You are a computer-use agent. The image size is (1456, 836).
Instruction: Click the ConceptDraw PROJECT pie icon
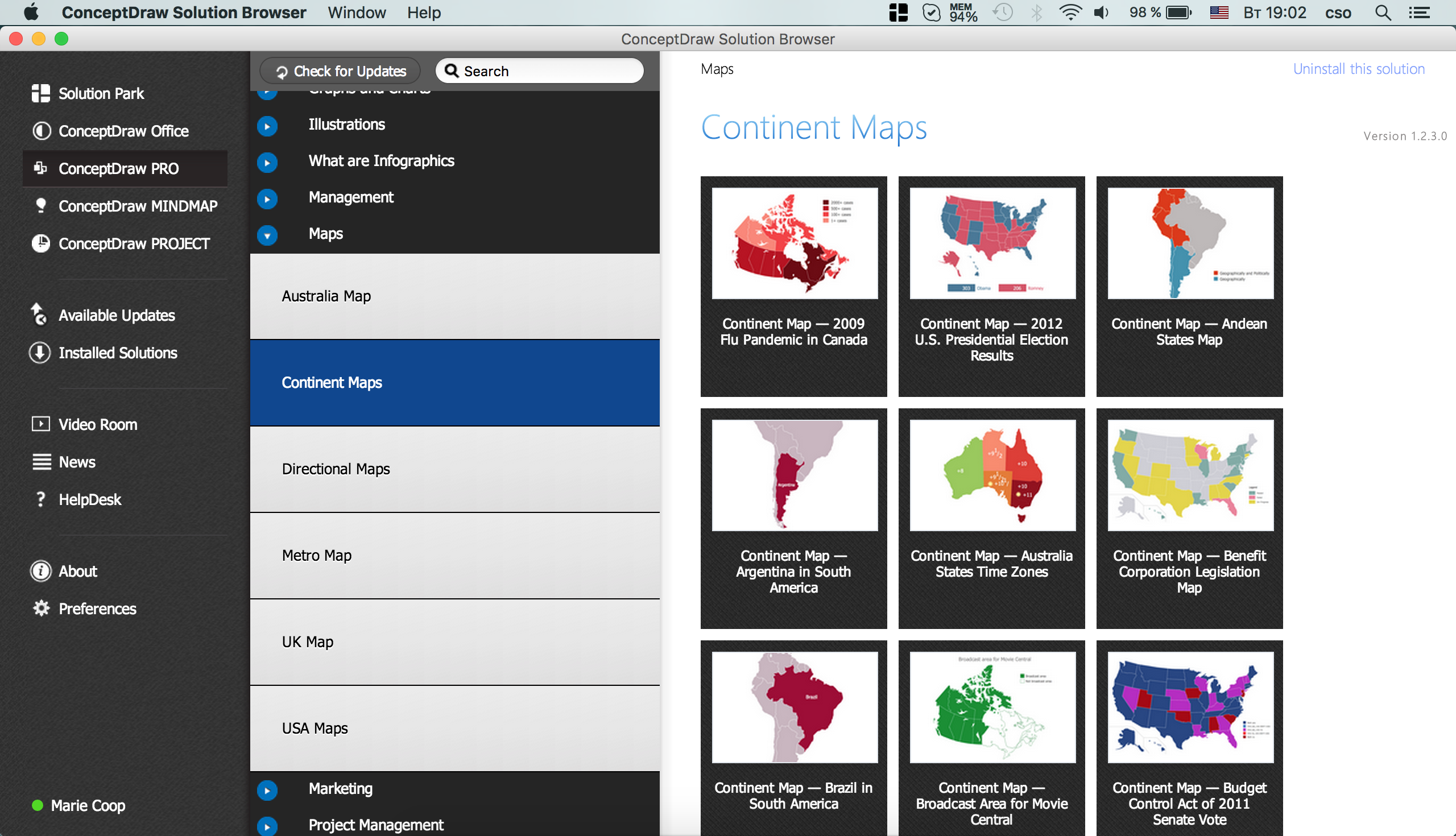tap(41, 243)
